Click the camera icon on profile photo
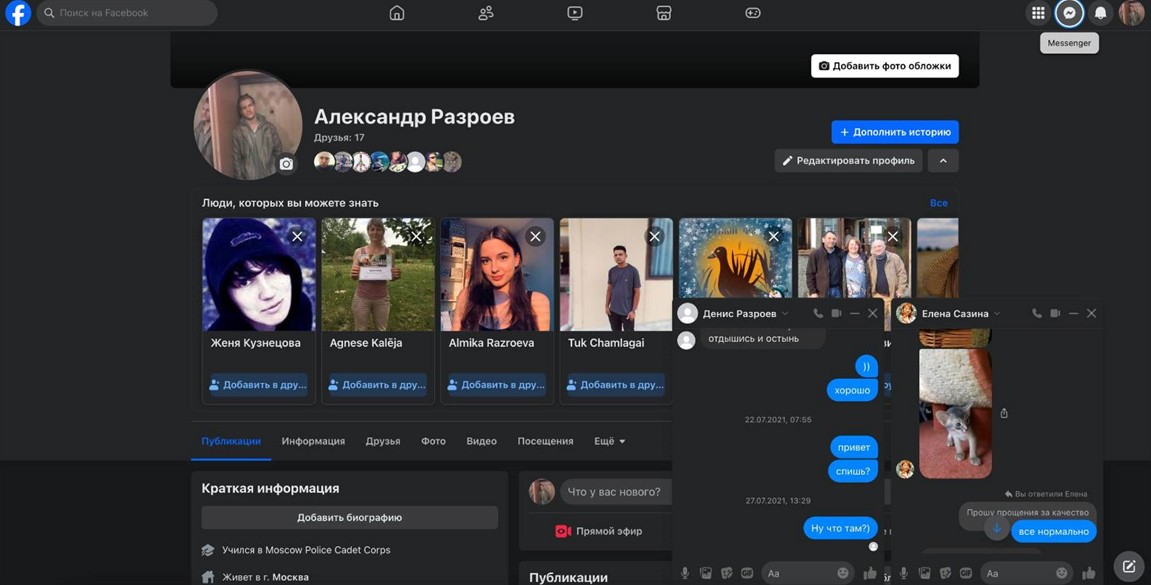 (x=286, y=164)
